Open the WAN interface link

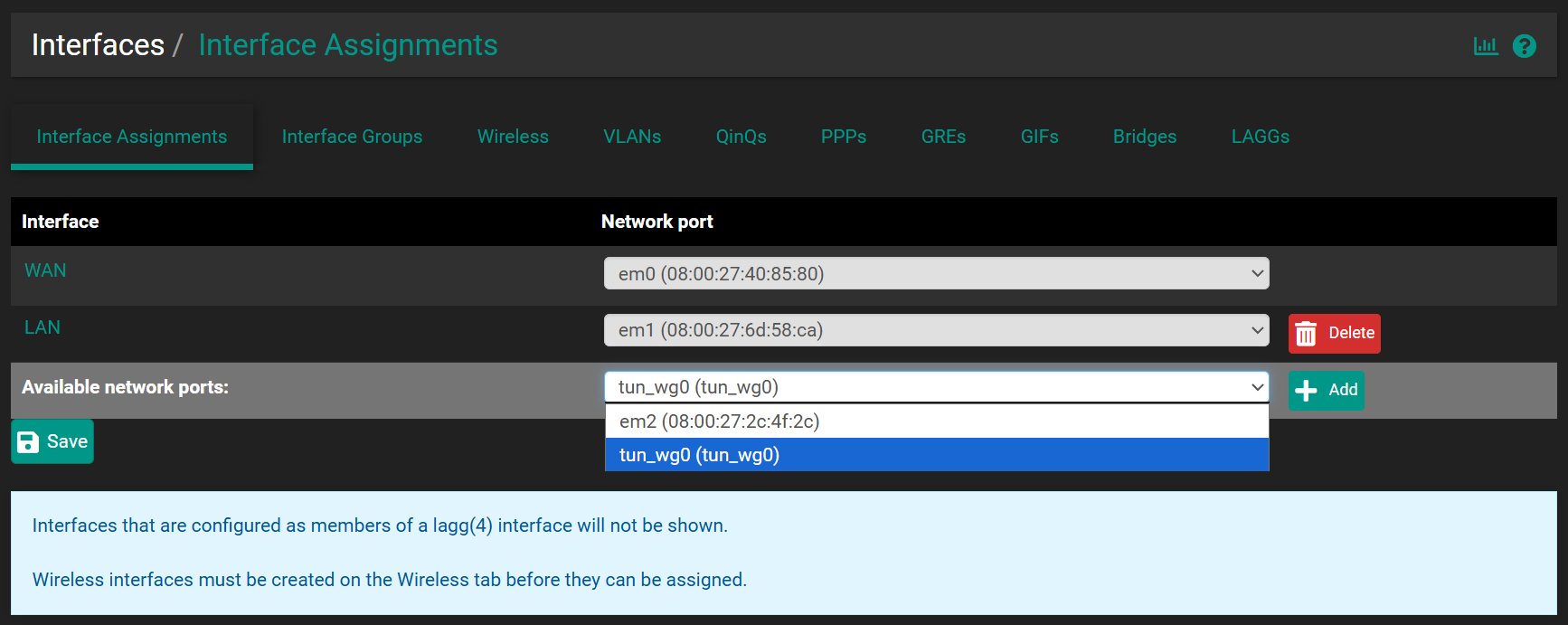coord(45,270)
